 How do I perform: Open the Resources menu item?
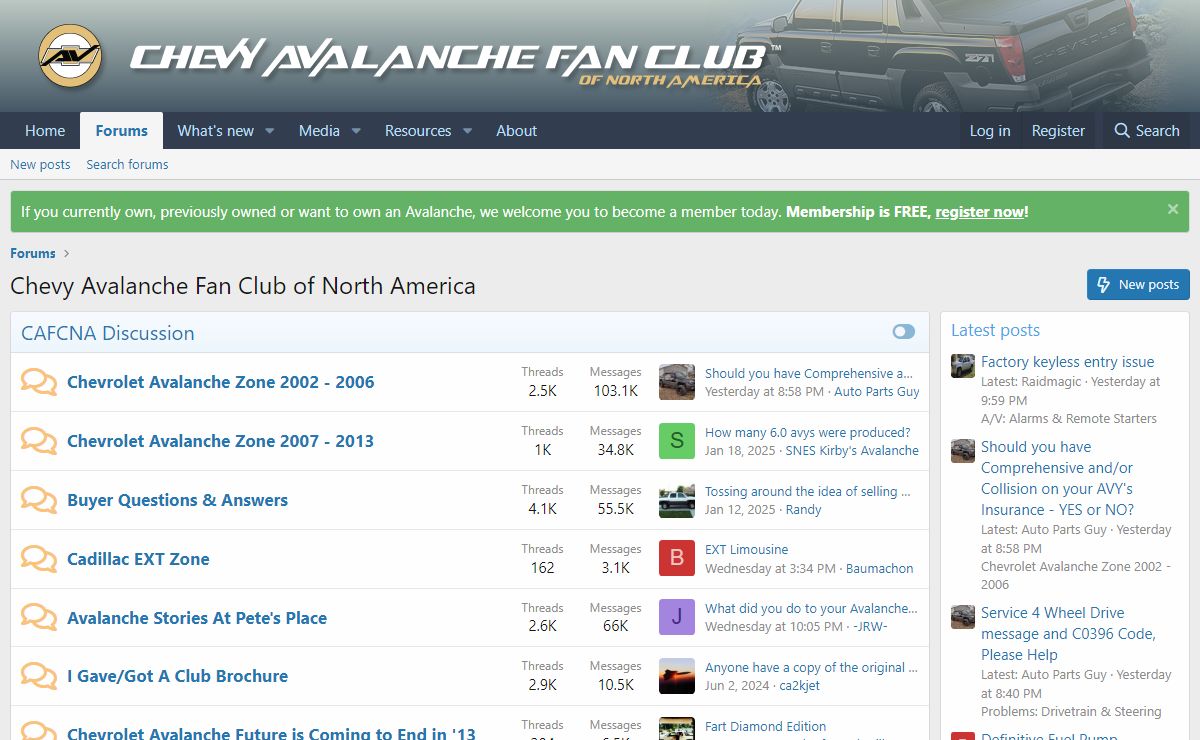pos(418,131)
